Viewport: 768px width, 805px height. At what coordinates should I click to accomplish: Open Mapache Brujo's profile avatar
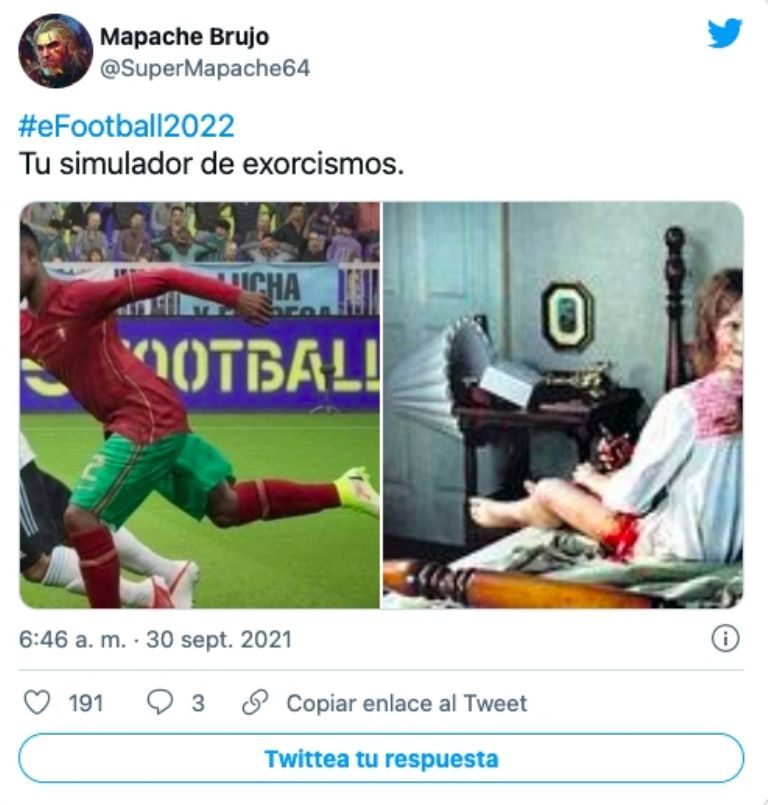pos(55,51)
